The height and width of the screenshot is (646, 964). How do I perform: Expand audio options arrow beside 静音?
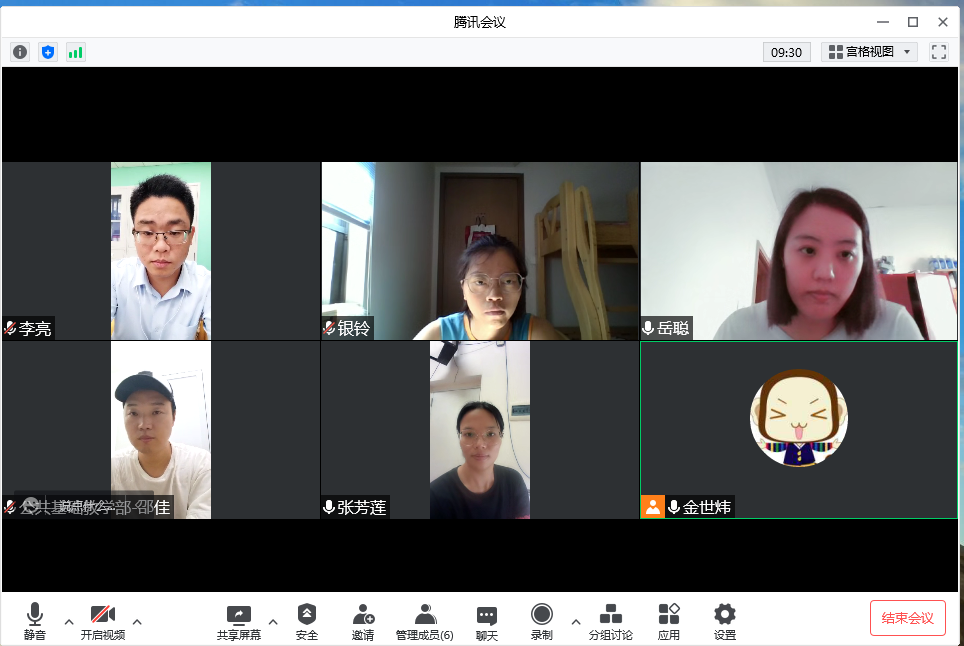pyautogui.click(x=69, y=621)
